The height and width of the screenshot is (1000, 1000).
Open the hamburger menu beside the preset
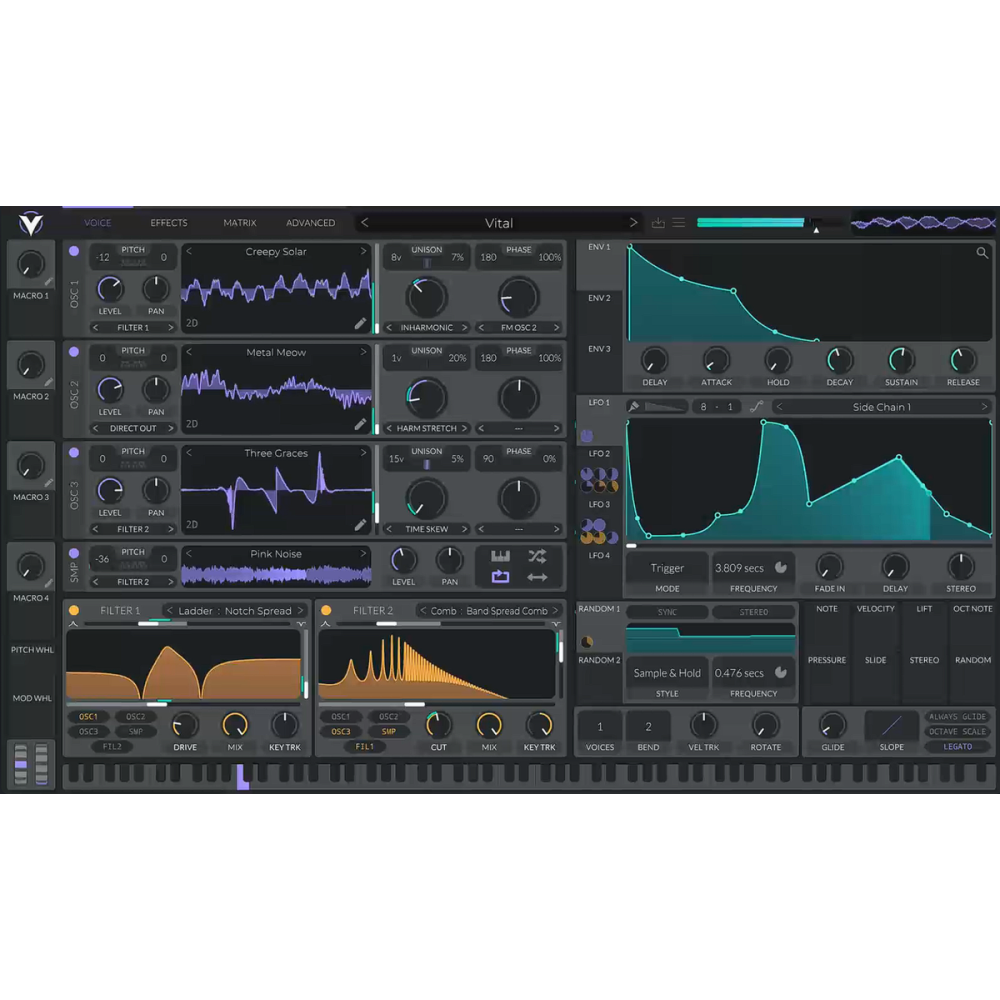click(x=679, y=223)
